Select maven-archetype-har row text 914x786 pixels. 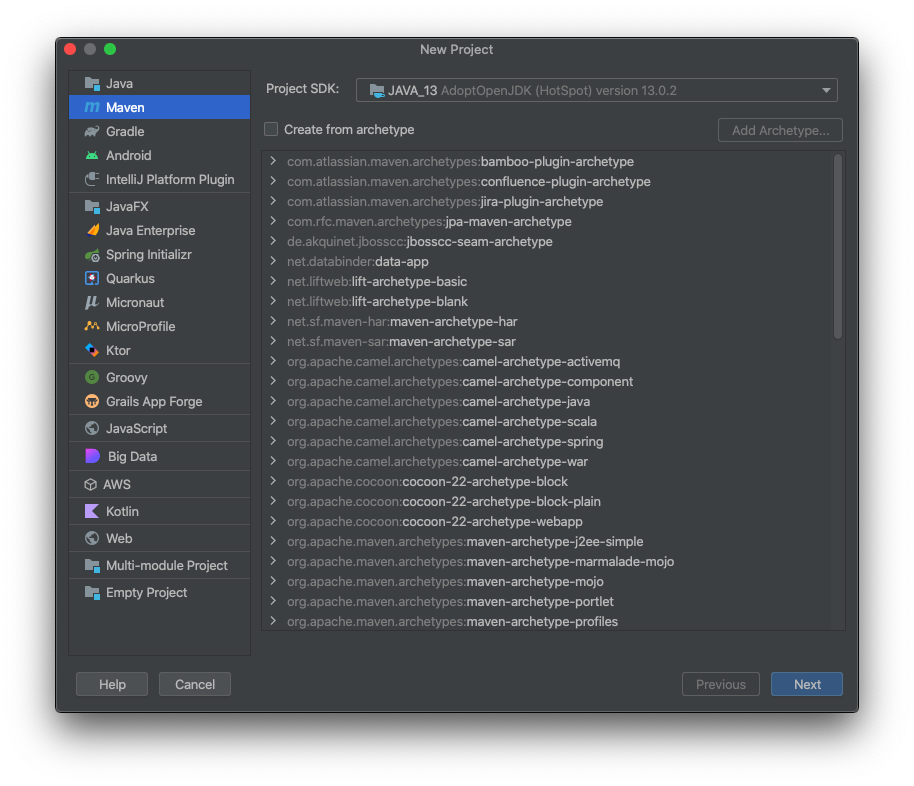(402, 321)
